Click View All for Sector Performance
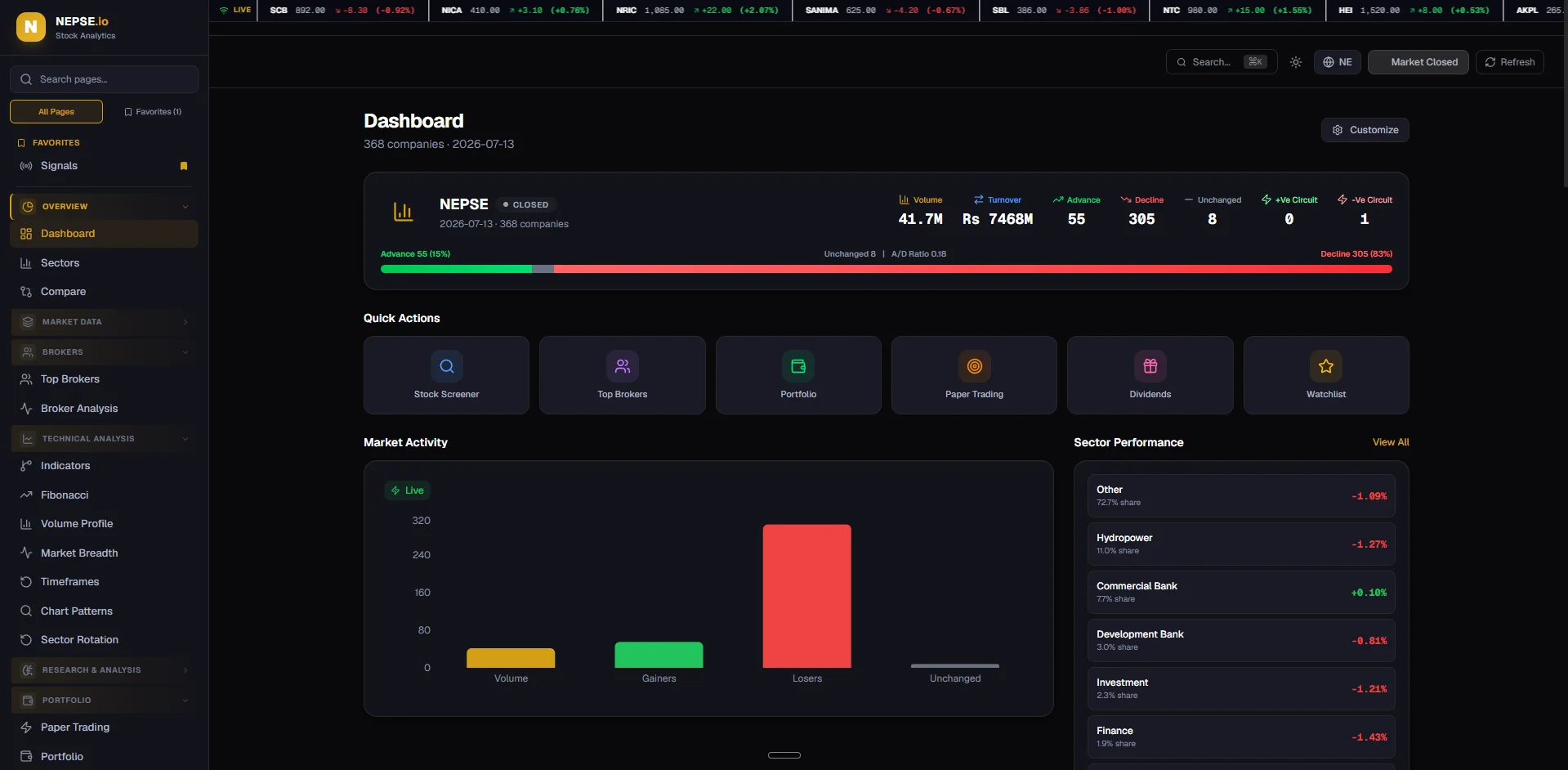The image size is (1568, 770). click(1391, 442)
